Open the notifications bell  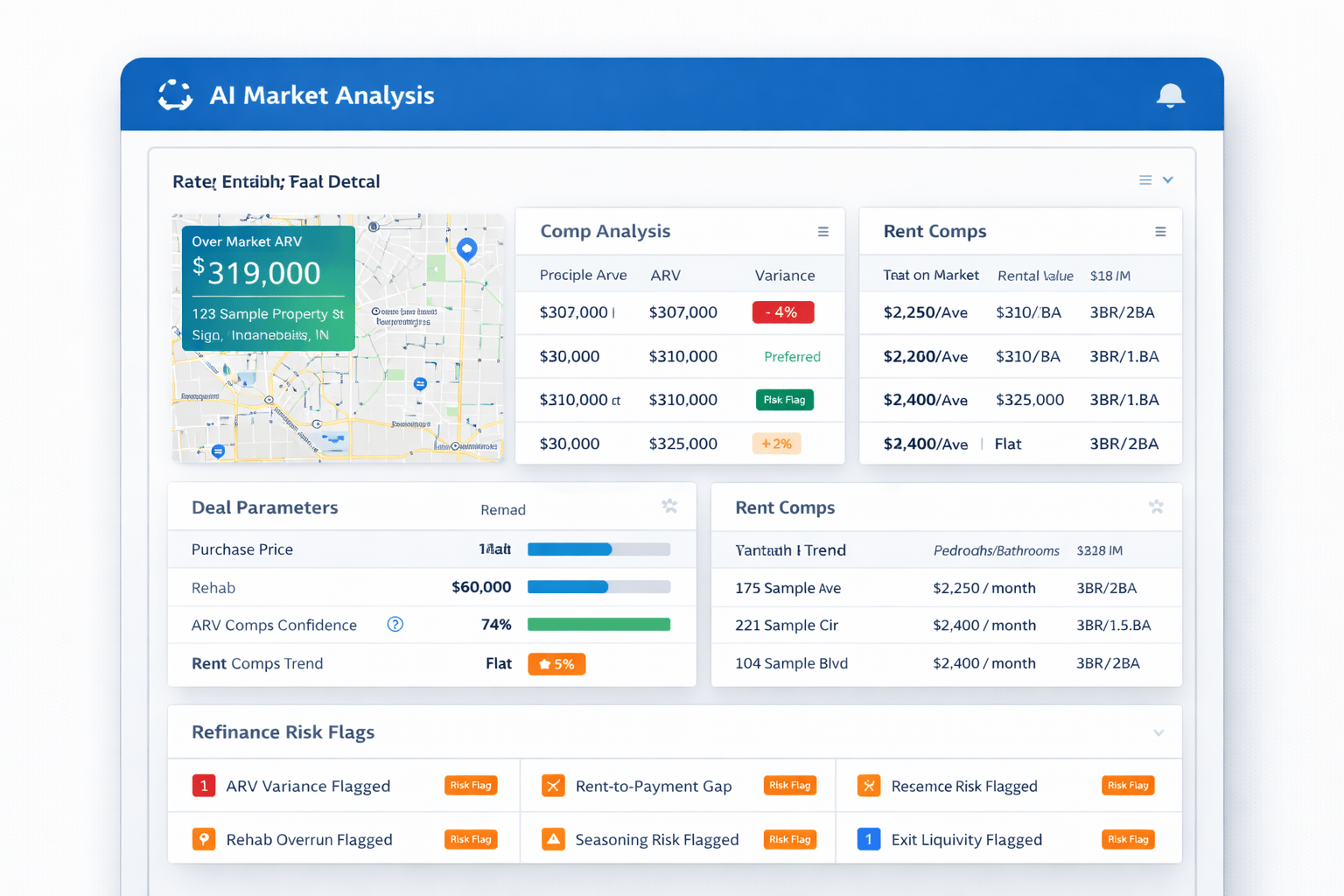click(1170, 94)
